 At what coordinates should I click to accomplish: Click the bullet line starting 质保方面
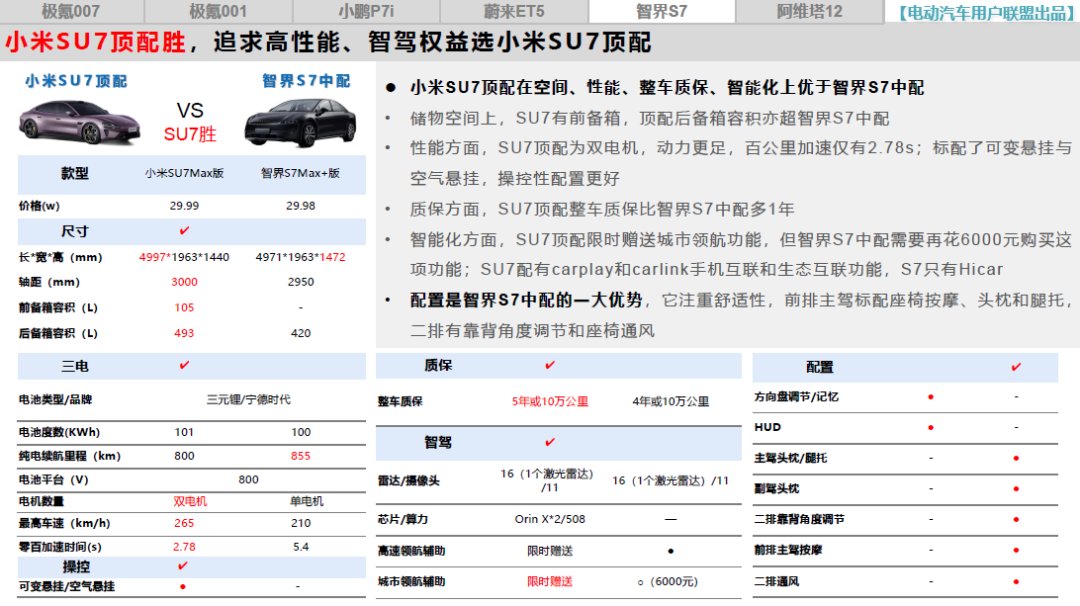(x=602, y=209)
